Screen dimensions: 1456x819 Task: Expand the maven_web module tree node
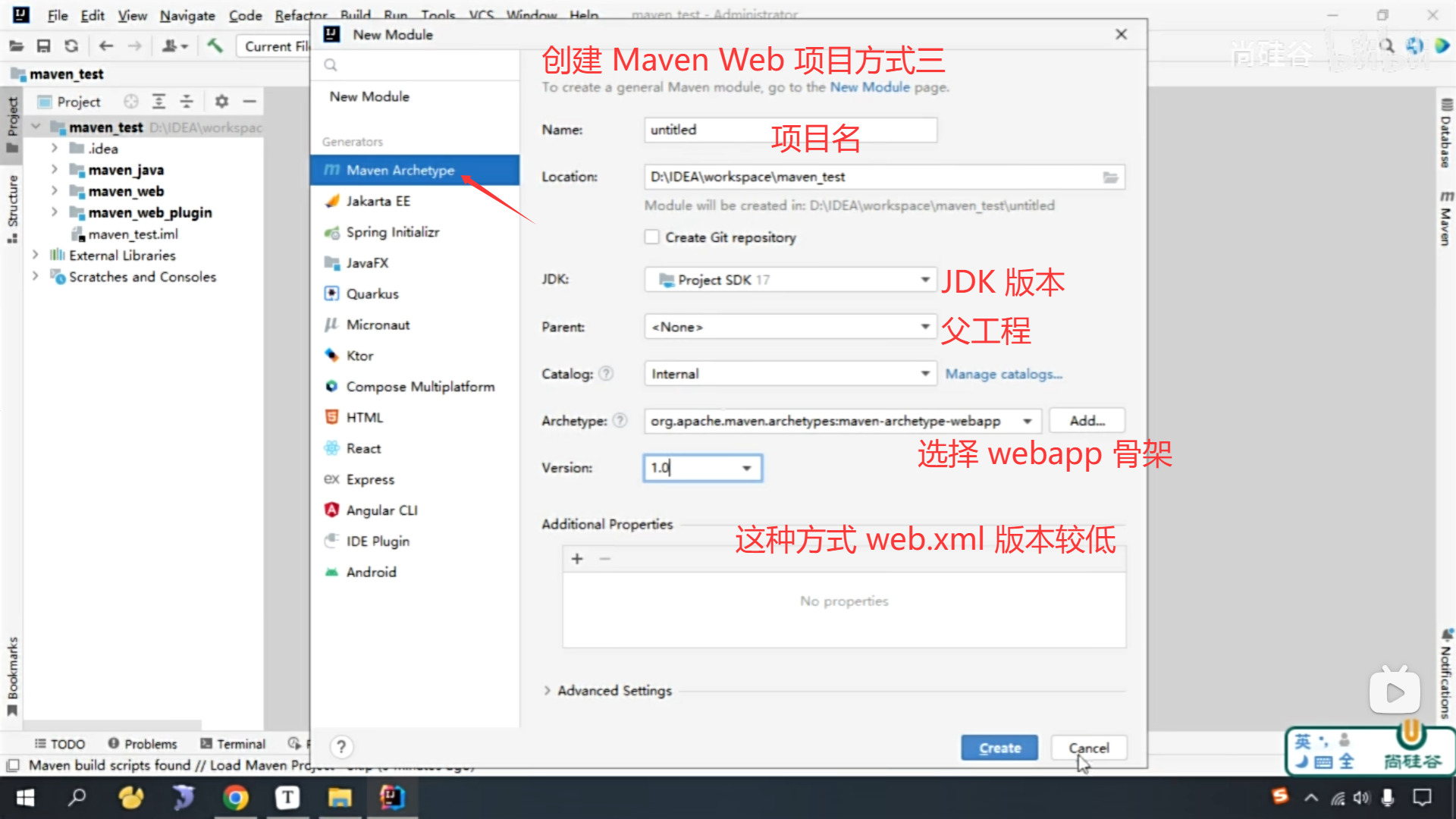point(54,191)
